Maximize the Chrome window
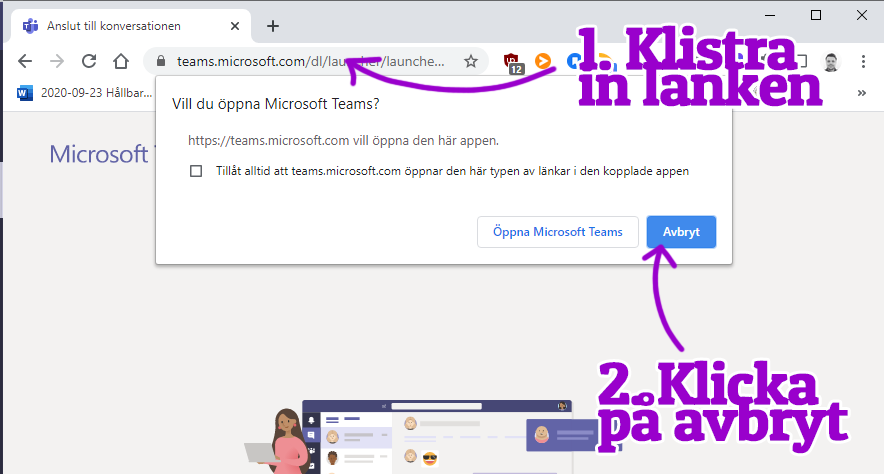884x474 pixels. point(816,15)
